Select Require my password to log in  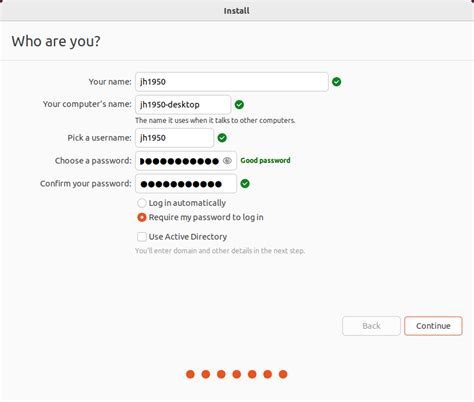tap(142, 217)
